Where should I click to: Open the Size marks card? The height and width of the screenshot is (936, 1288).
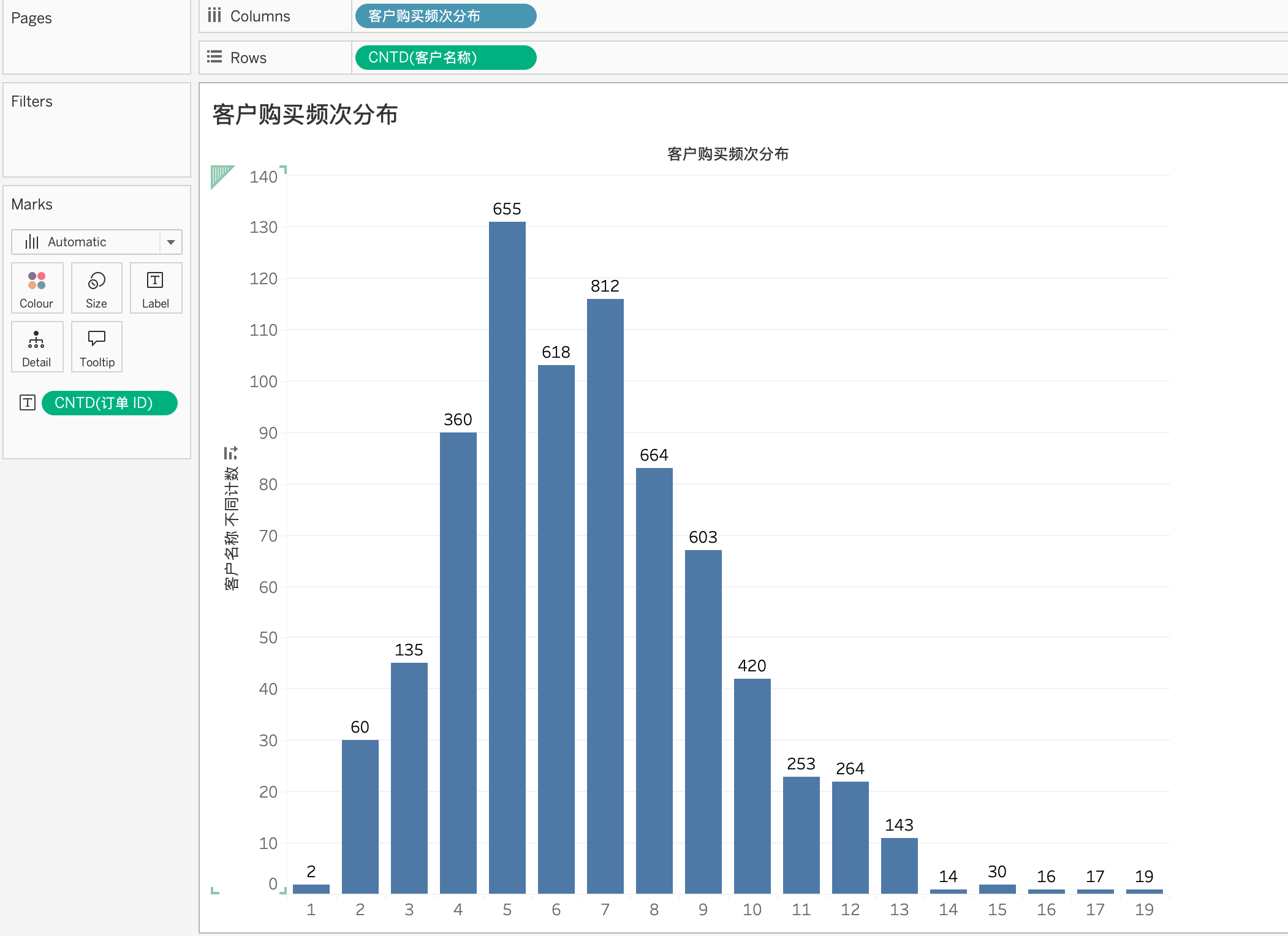96,288
